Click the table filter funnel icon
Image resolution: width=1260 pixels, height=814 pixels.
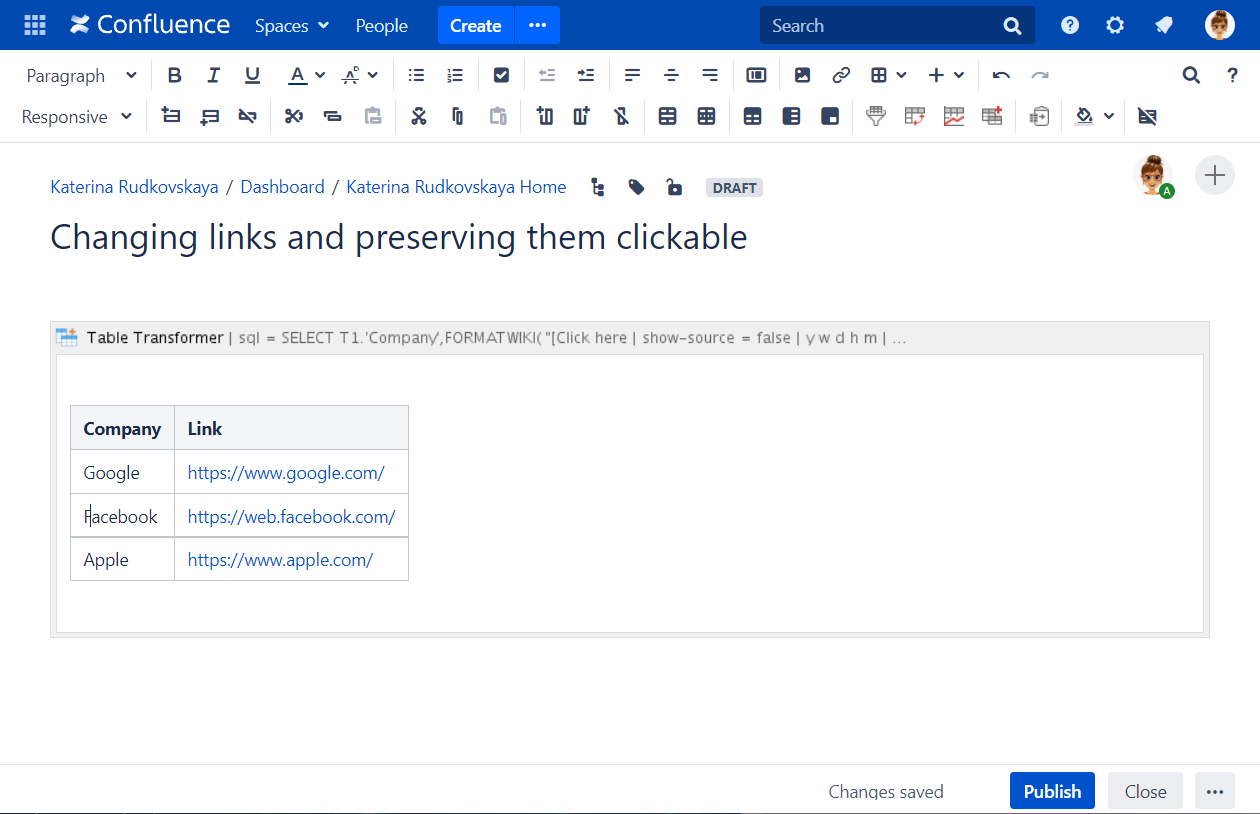876,117
